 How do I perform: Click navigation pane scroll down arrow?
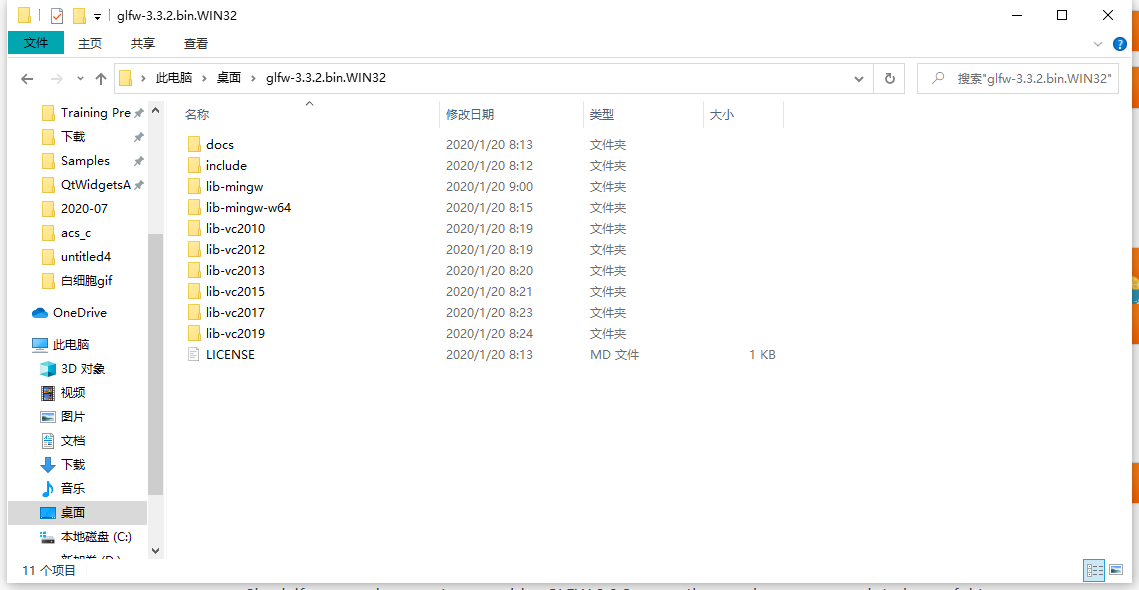point(155,551)
